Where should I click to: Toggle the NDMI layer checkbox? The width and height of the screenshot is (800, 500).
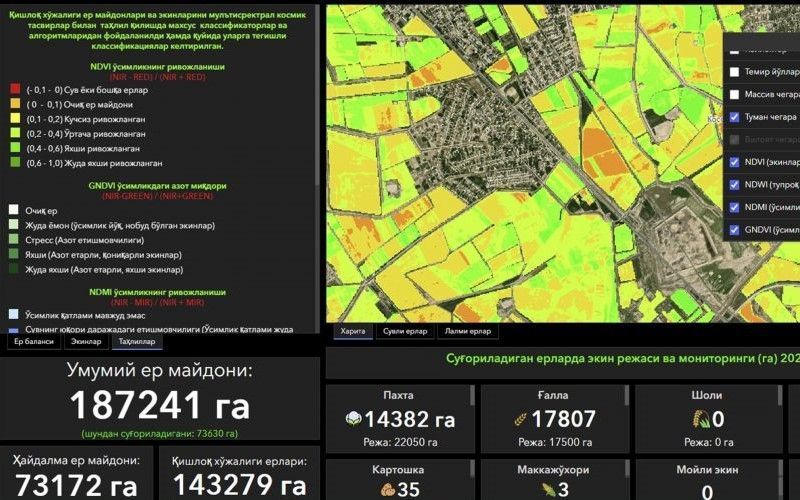[x=734, y=207]
